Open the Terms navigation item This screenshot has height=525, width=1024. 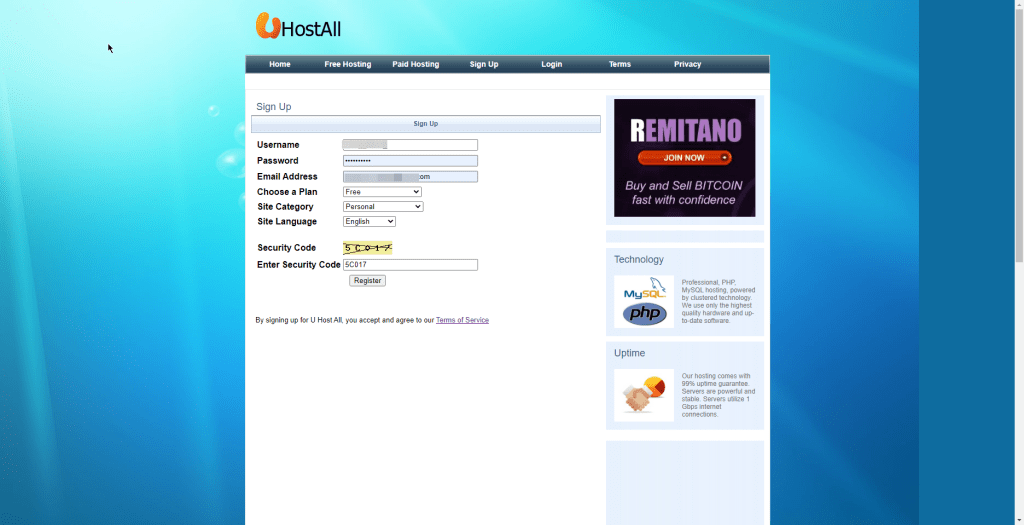620,64
